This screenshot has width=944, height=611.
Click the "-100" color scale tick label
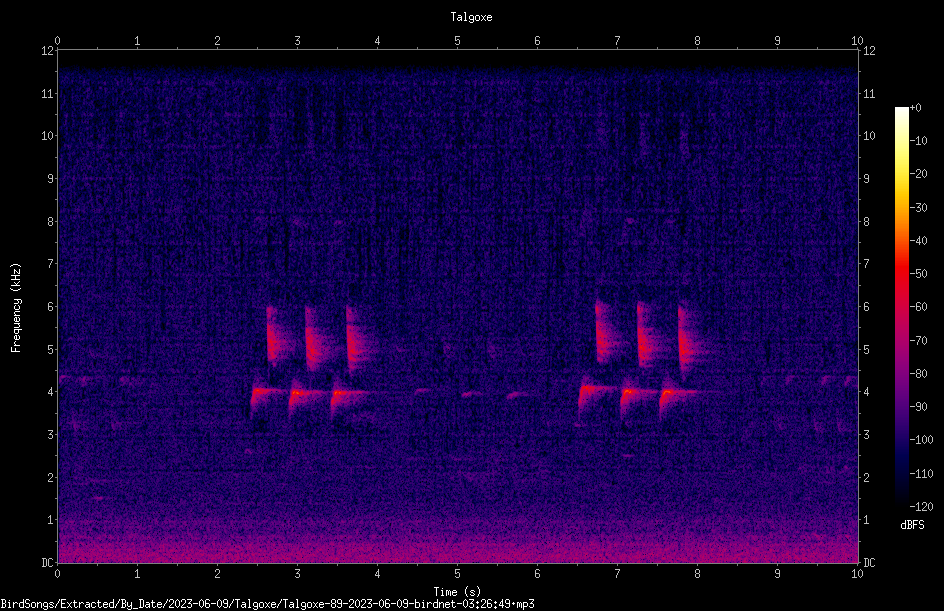tap(921, 440)
